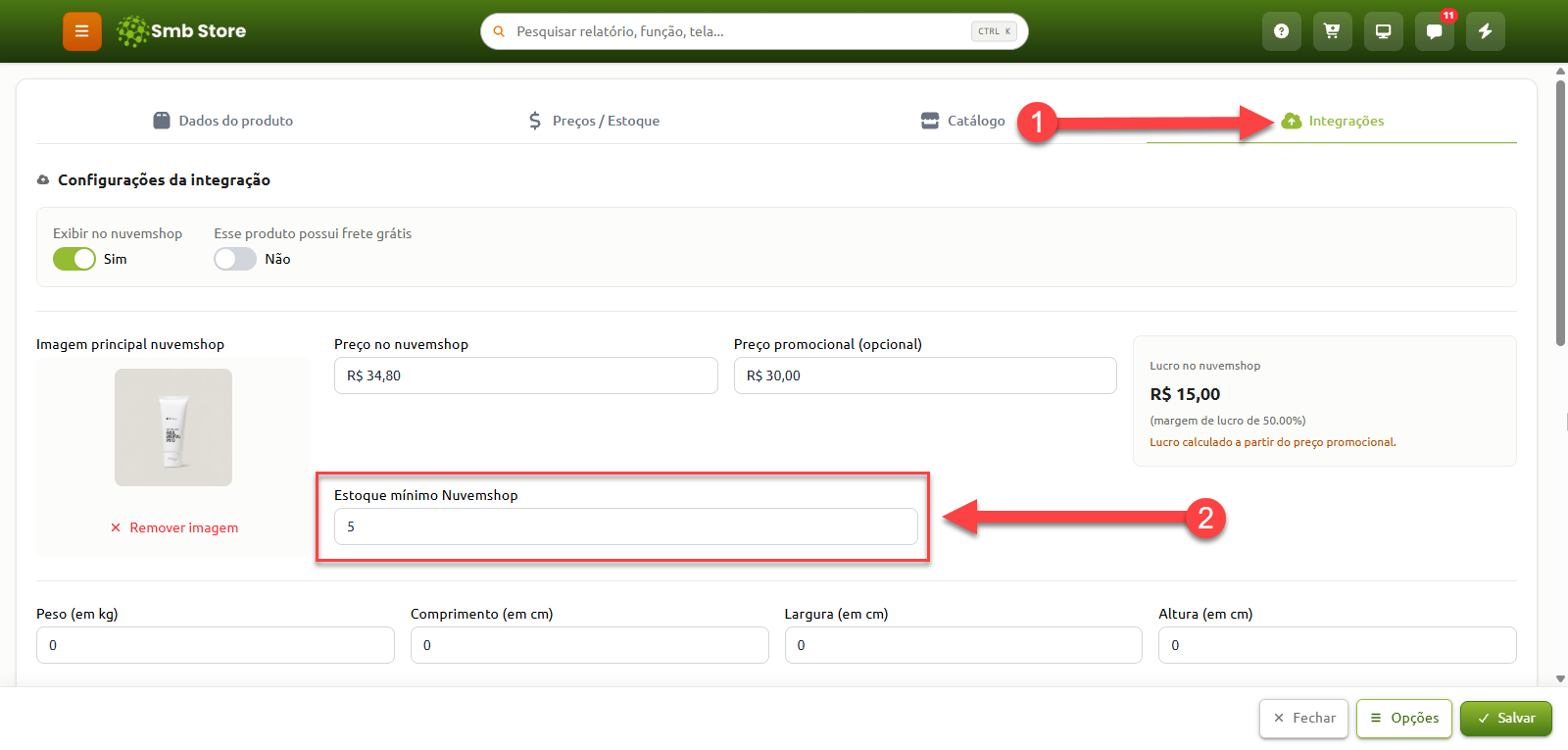1568x750 pixels.
Task: Toggle Exibir no nuvemshop switch
Action: [74, 259]
